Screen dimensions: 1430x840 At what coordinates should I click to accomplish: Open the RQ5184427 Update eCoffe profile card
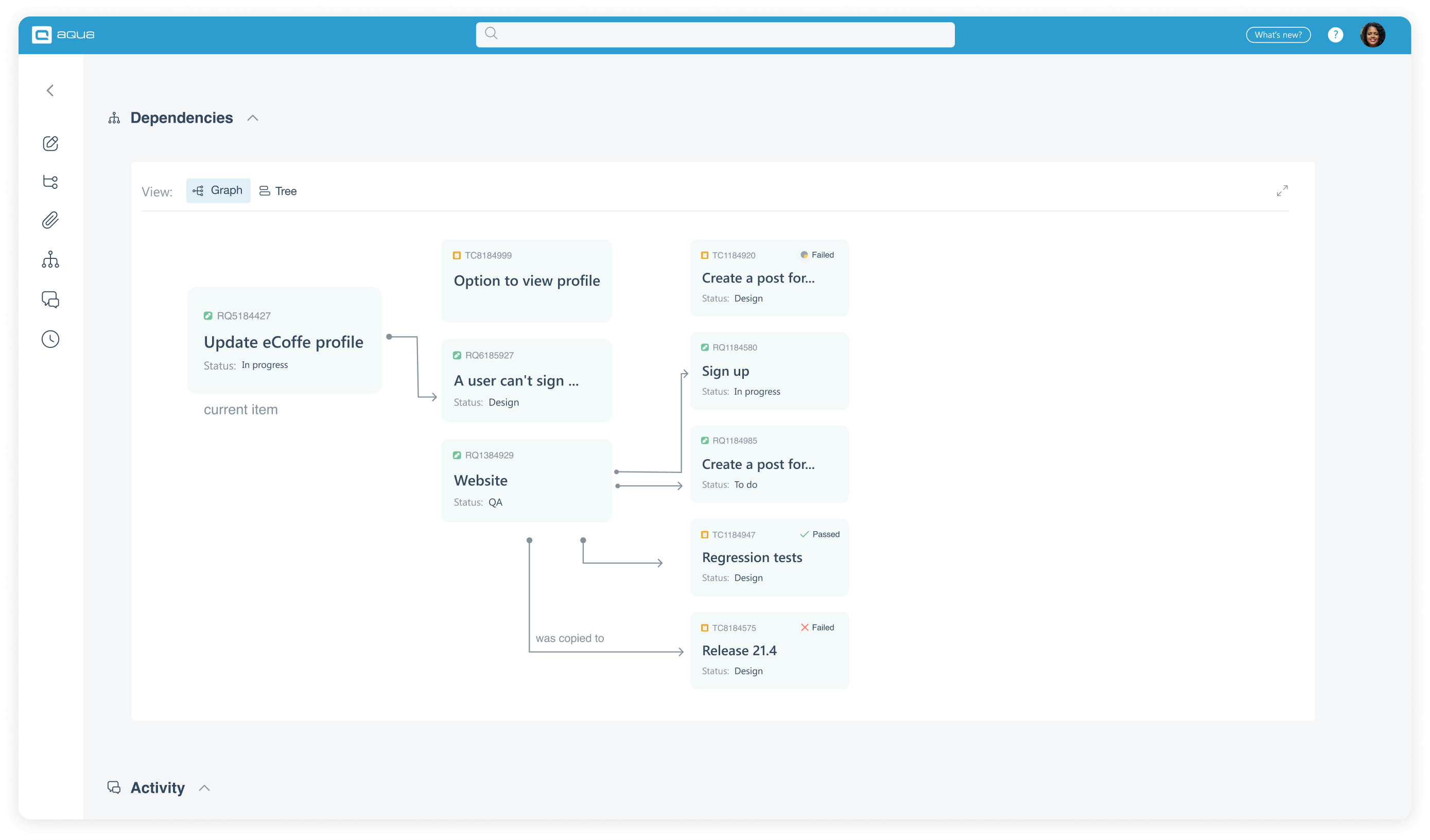[x=284, y=341]
